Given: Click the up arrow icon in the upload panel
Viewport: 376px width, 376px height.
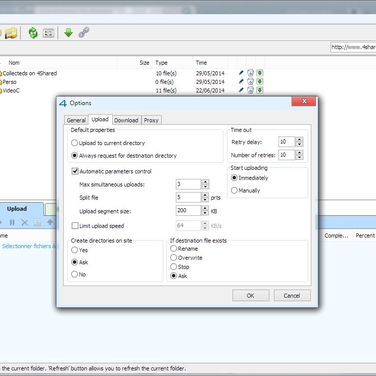Looking at the screenshot, I should tap(50, 222).
